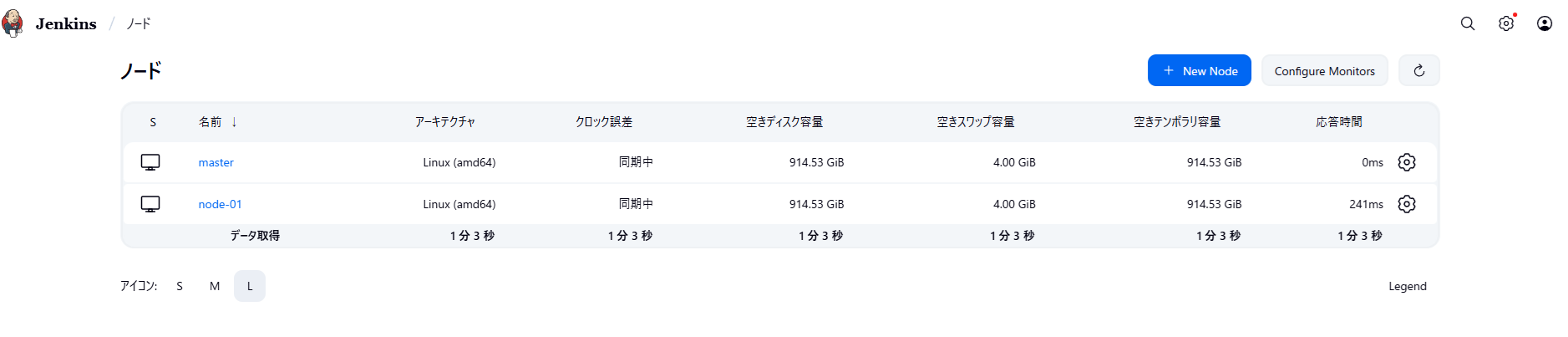Click the New Node button

pyautogui.click(x=1199, y=70)
